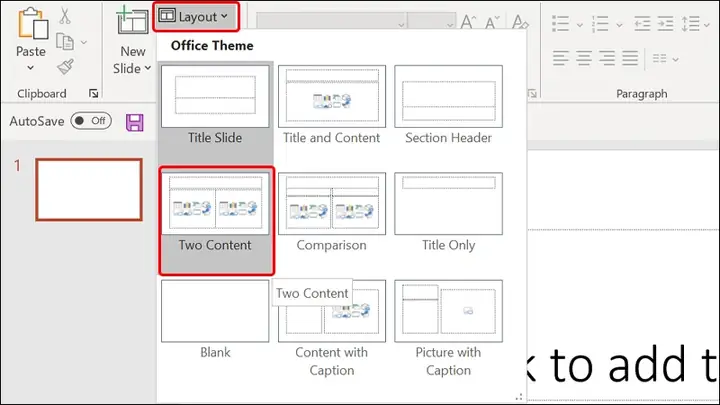Open the Clipboard dialog launcher

click(x=94, y=94)
